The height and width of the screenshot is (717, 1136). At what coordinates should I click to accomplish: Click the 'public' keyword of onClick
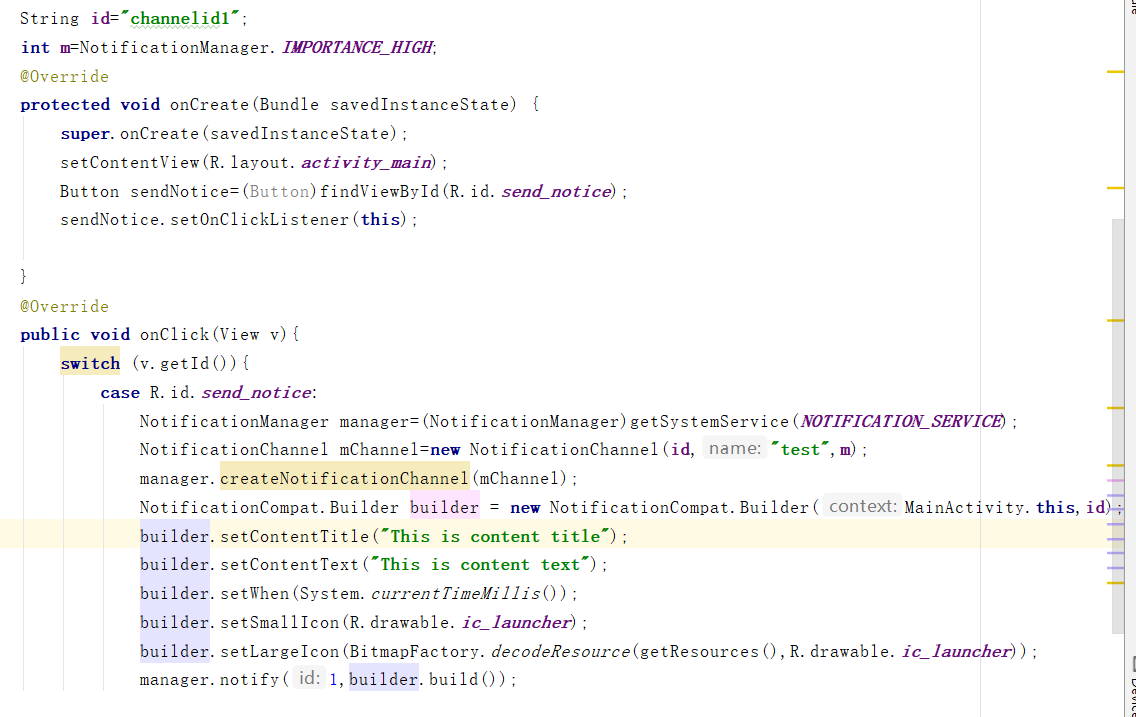[x=50, y=334]
